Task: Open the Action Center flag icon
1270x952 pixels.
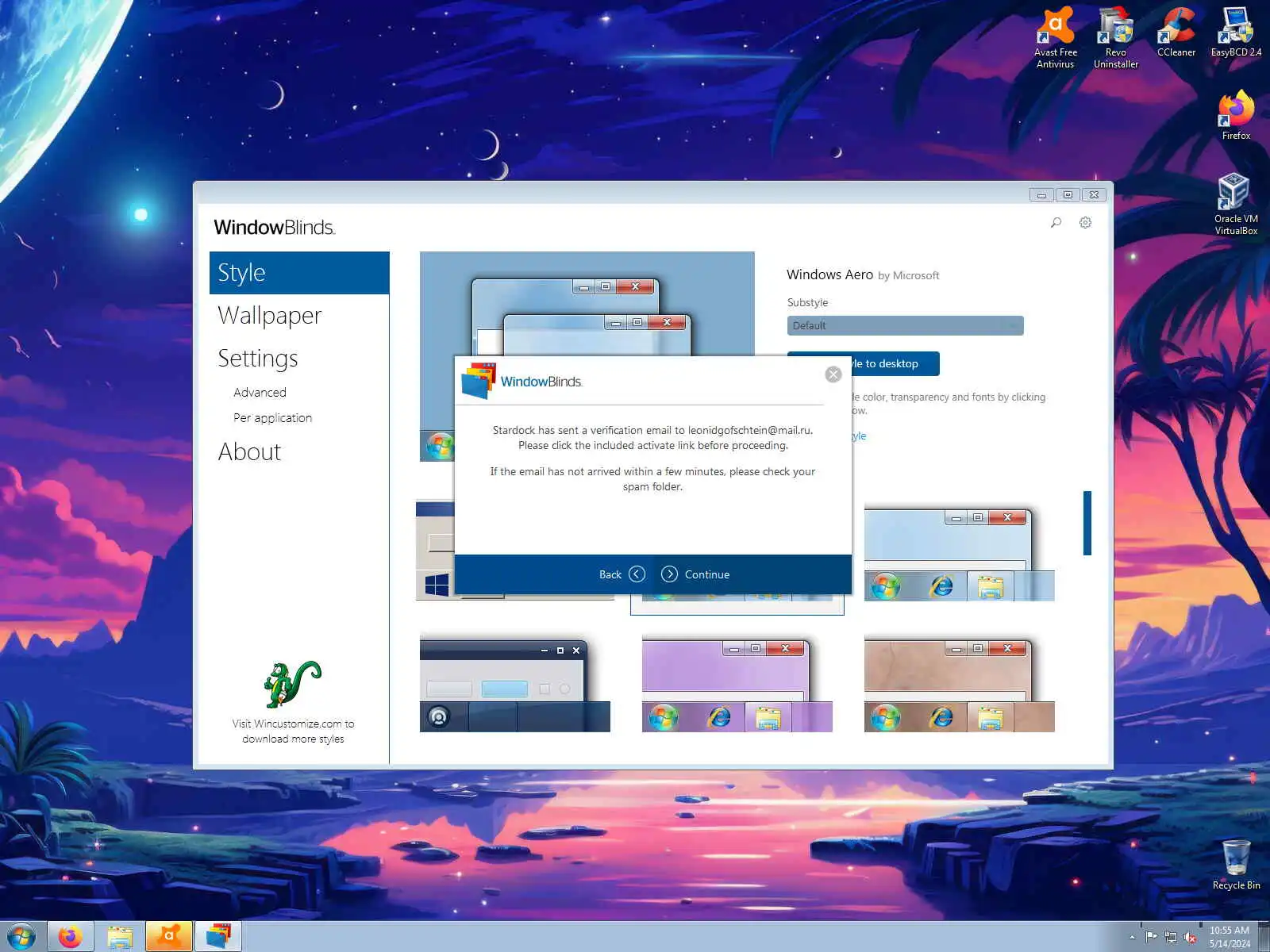Action: [1151, 937]
